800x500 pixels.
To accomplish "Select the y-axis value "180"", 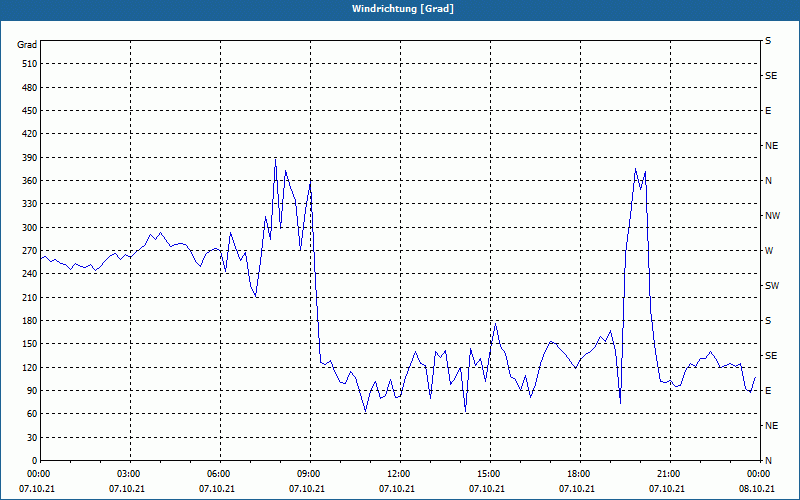I will (x=30, y=321).
